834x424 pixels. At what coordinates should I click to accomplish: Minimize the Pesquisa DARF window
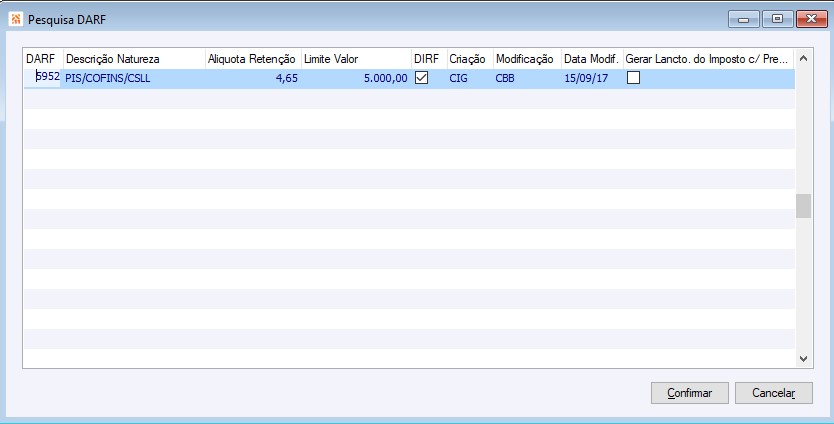[x=744, y=19]
